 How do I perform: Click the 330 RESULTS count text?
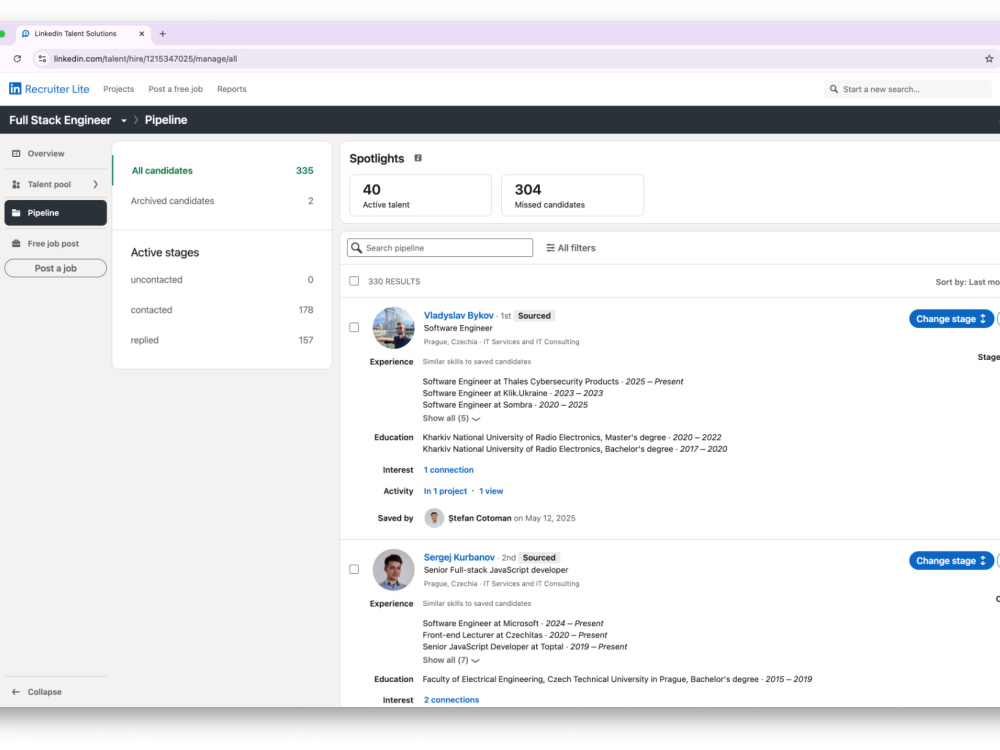click(x=394, y=281)
